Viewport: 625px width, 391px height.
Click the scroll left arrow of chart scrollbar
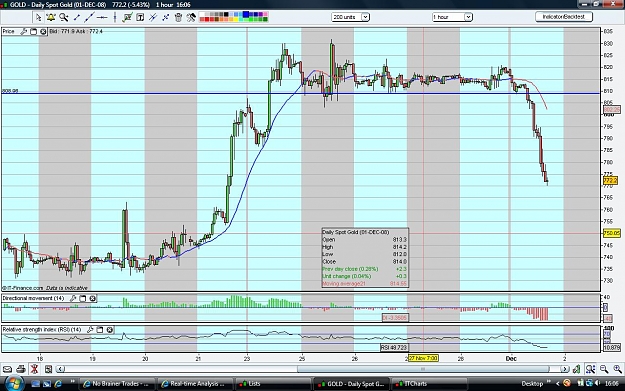pyautogui.click(x=61, y=369)
